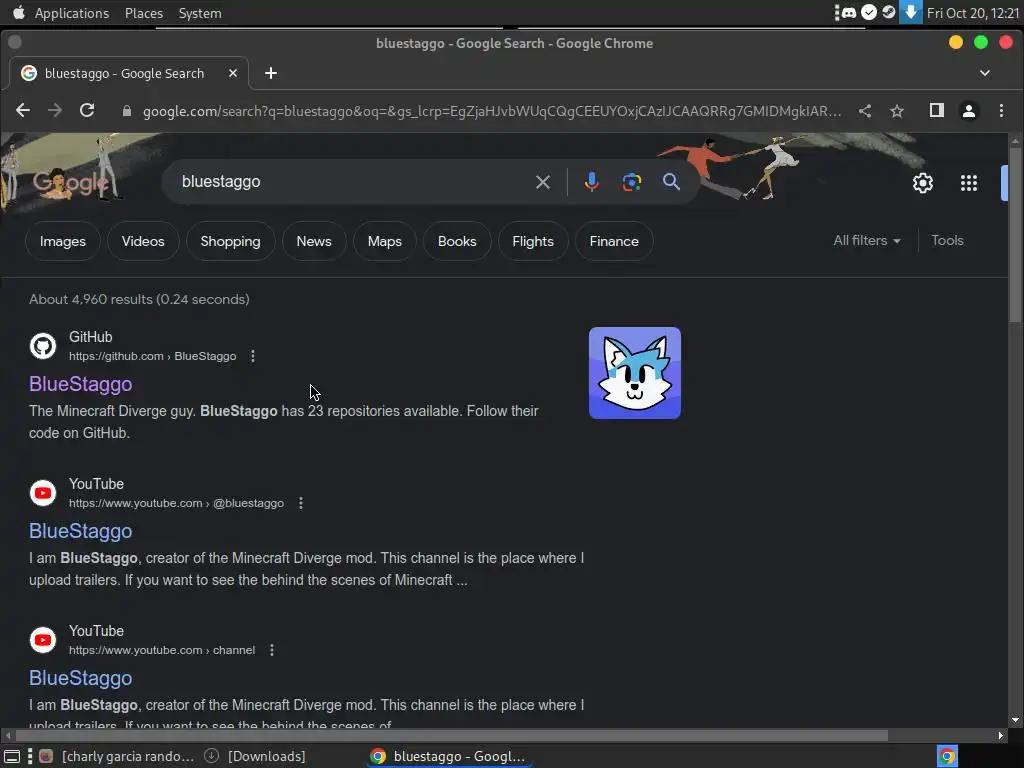Click in the bluestaggo search field
The width and height of the screenshot is (1024, 768).
(x=353, y=182)
